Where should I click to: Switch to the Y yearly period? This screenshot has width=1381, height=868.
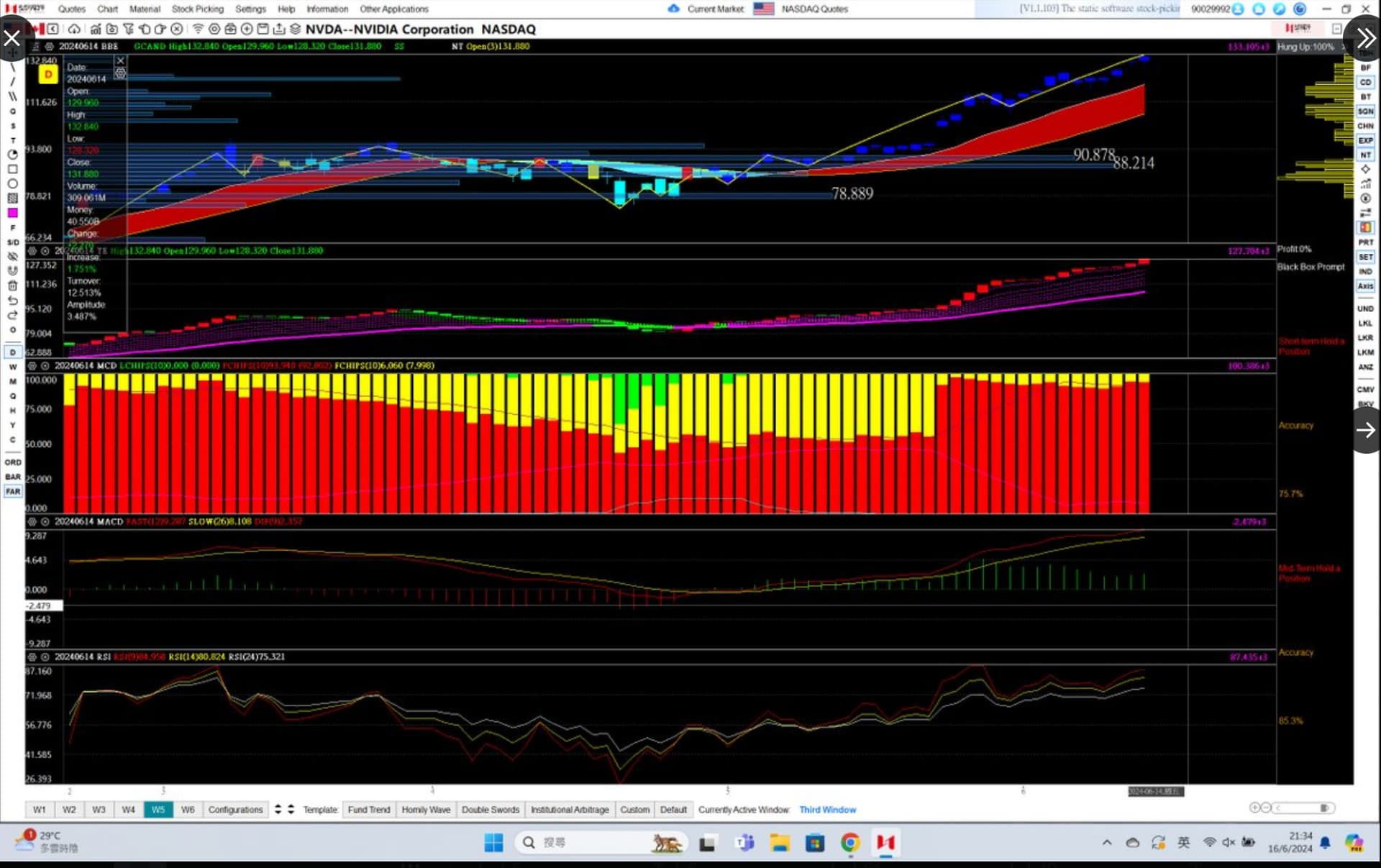[x=12, y=425]
